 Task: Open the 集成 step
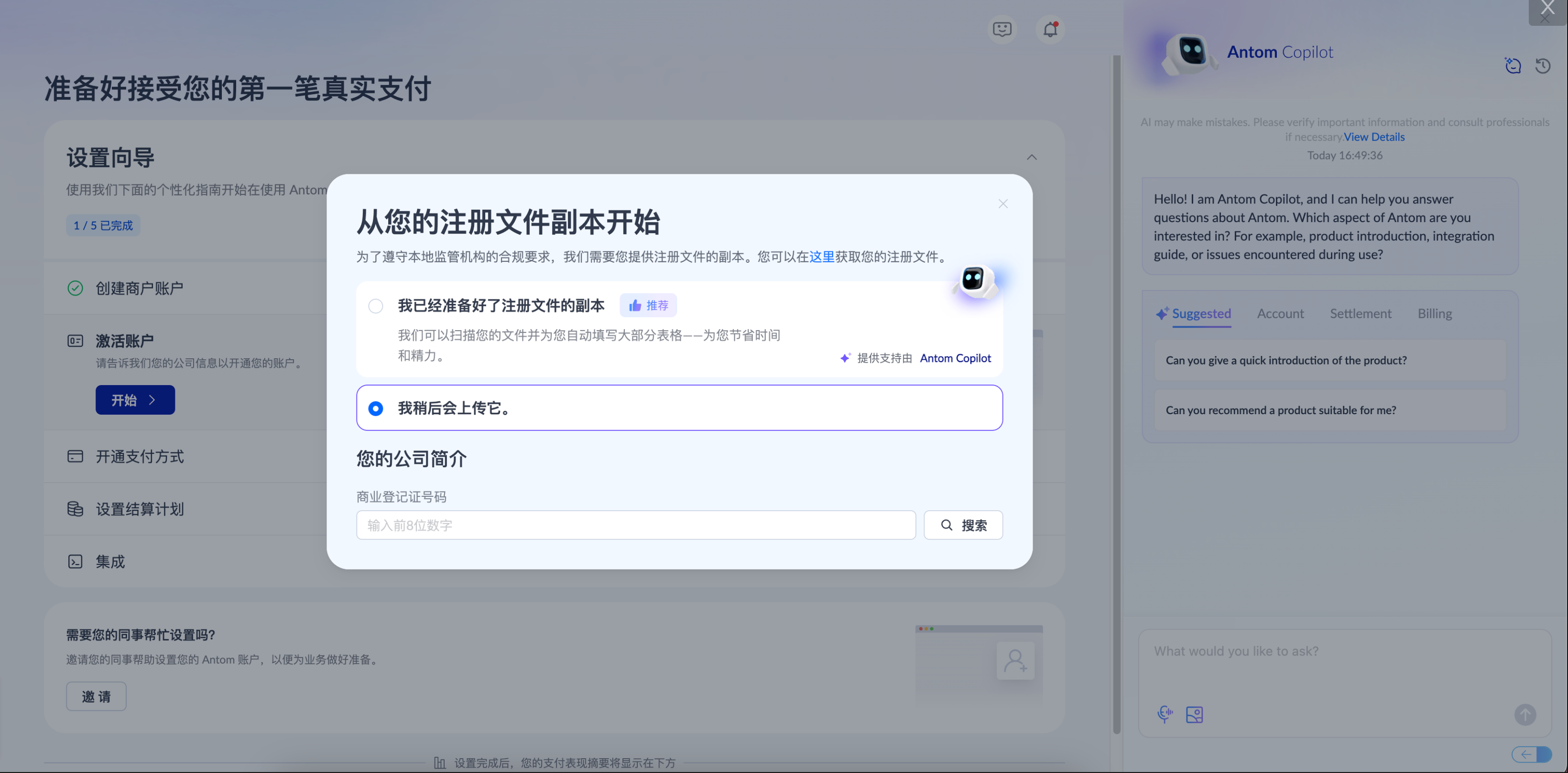[110, 561]
